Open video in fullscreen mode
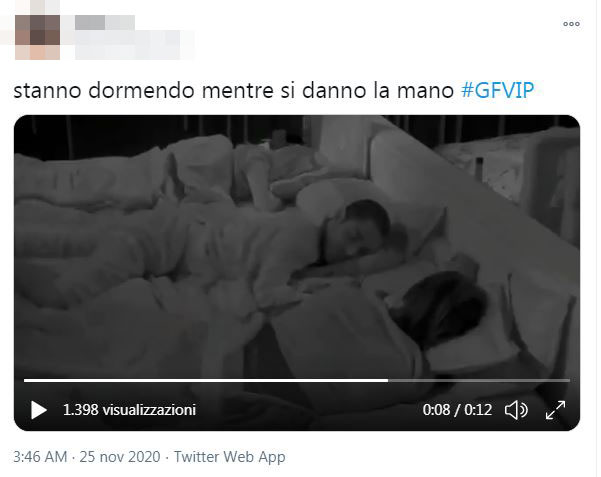Screen dimensions: 601x477 point(555,410)
